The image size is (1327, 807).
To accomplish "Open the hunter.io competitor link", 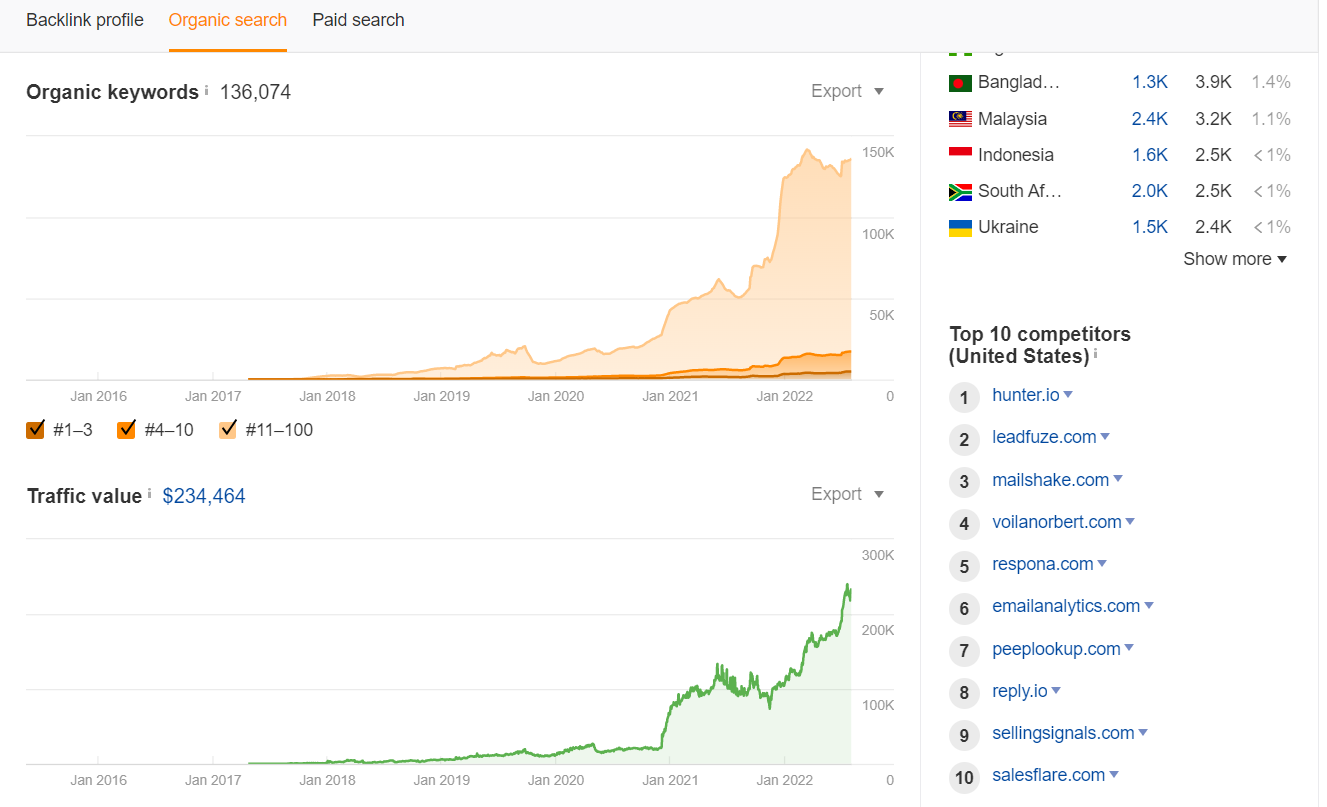I will pos(1026,395).
